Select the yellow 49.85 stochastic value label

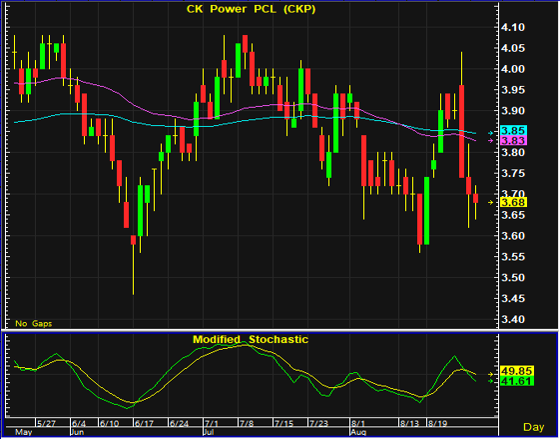[x=517, y=370]
